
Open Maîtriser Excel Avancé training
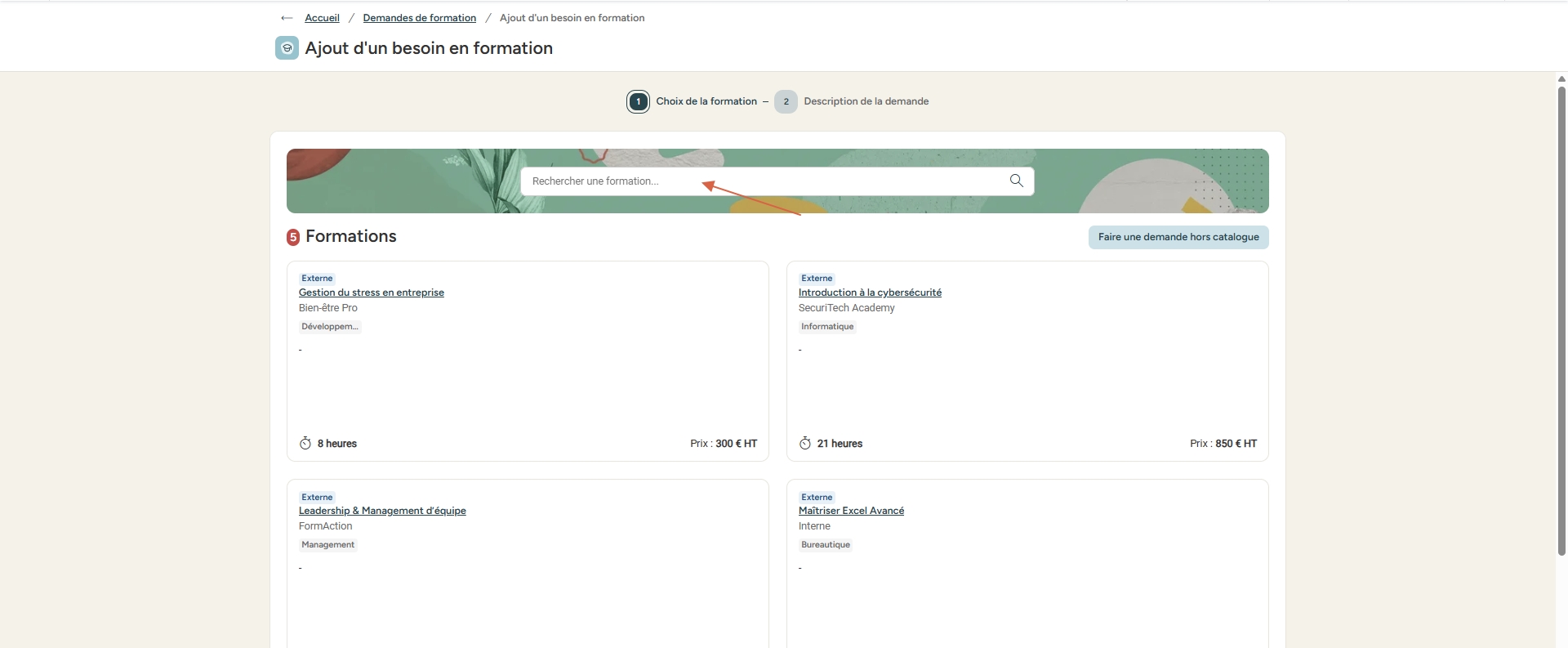851,511
